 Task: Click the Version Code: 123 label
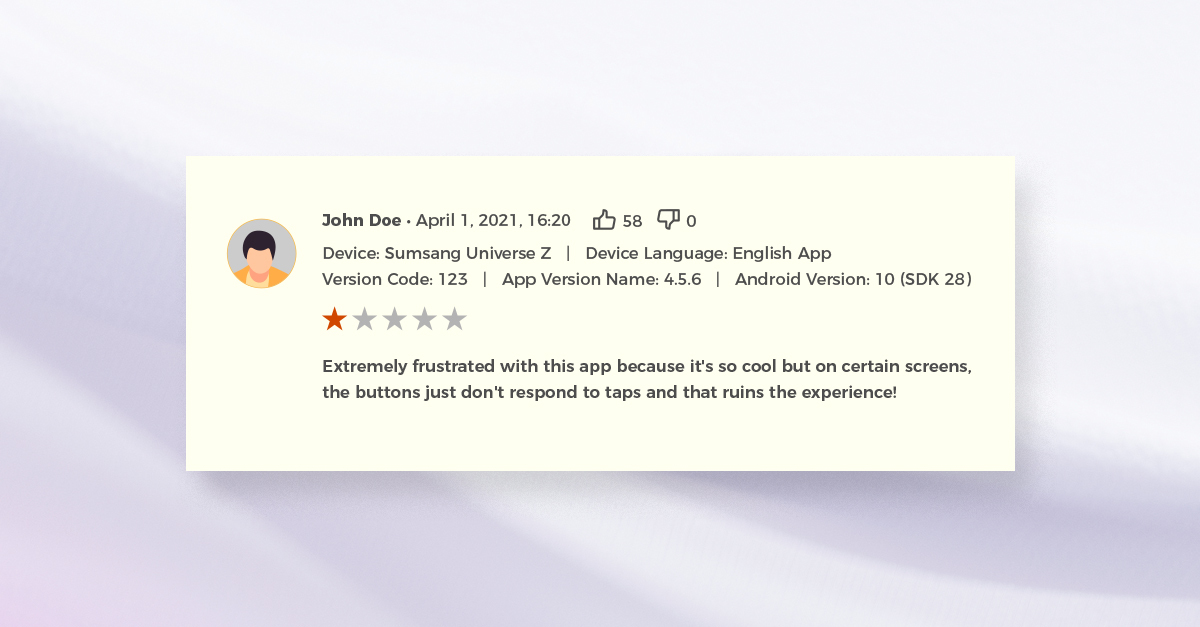tap(395, 279)
